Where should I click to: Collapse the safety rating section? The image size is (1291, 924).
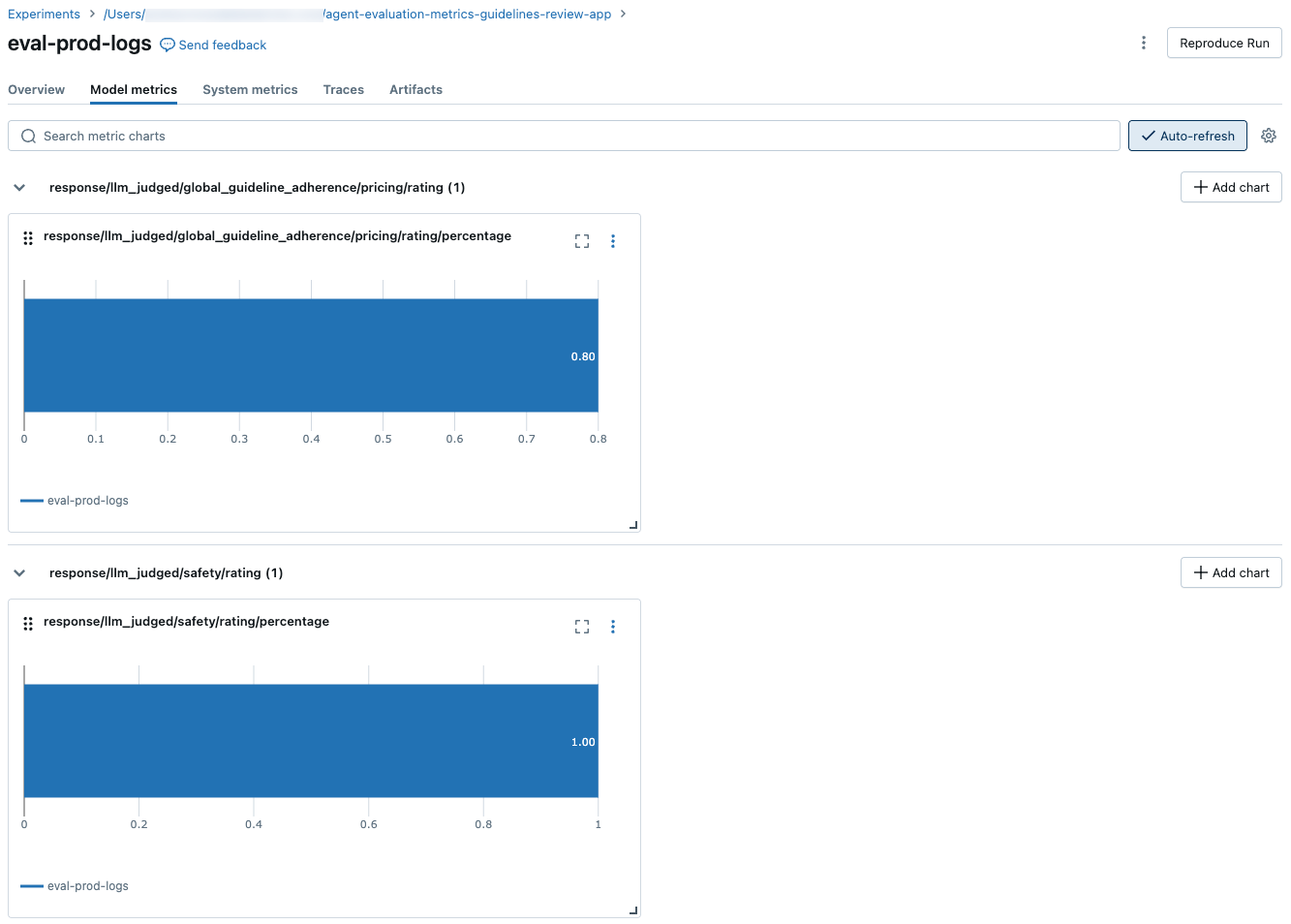[19, 572]
